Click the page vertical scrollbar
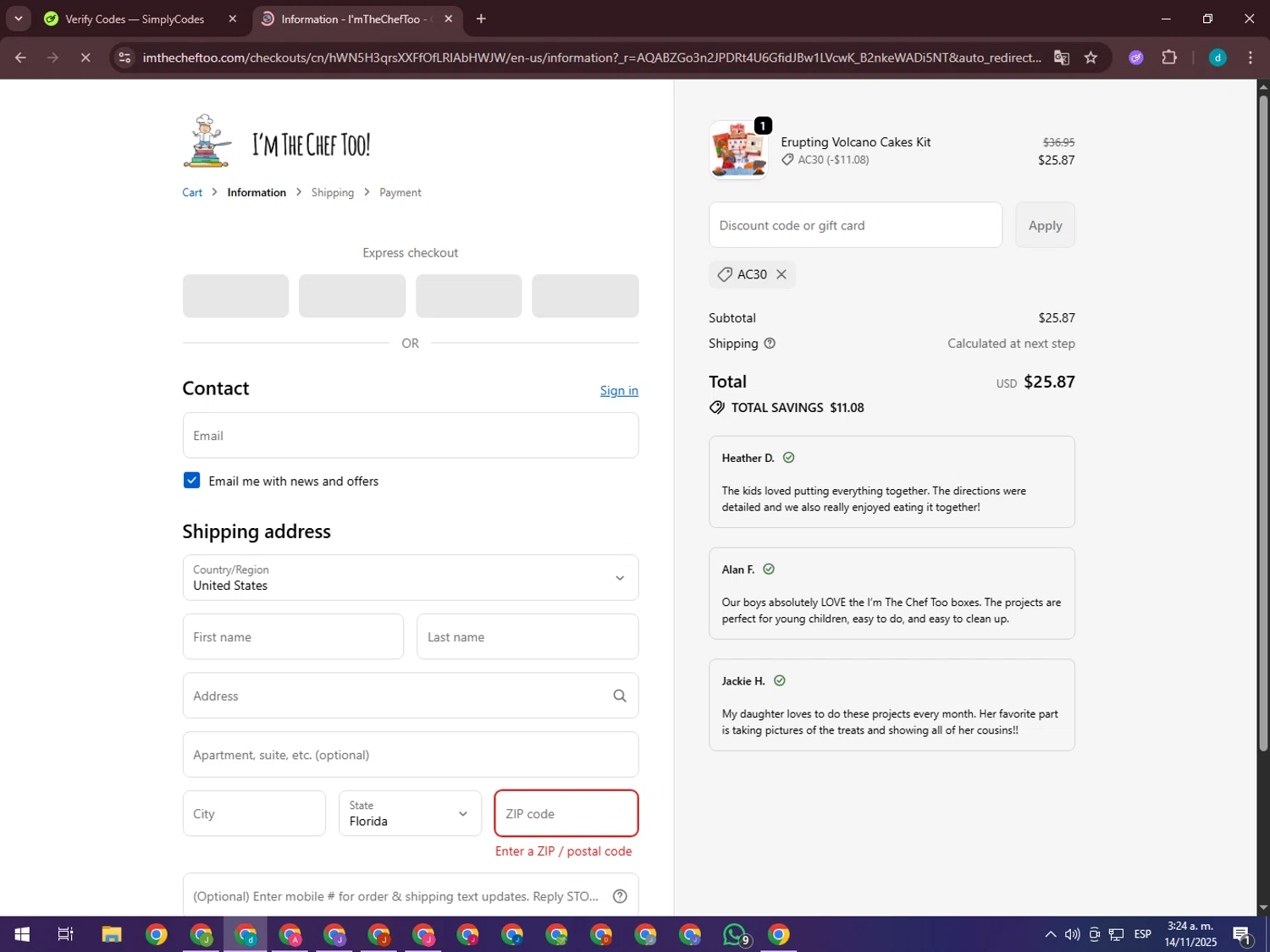 coord(1263,423)
